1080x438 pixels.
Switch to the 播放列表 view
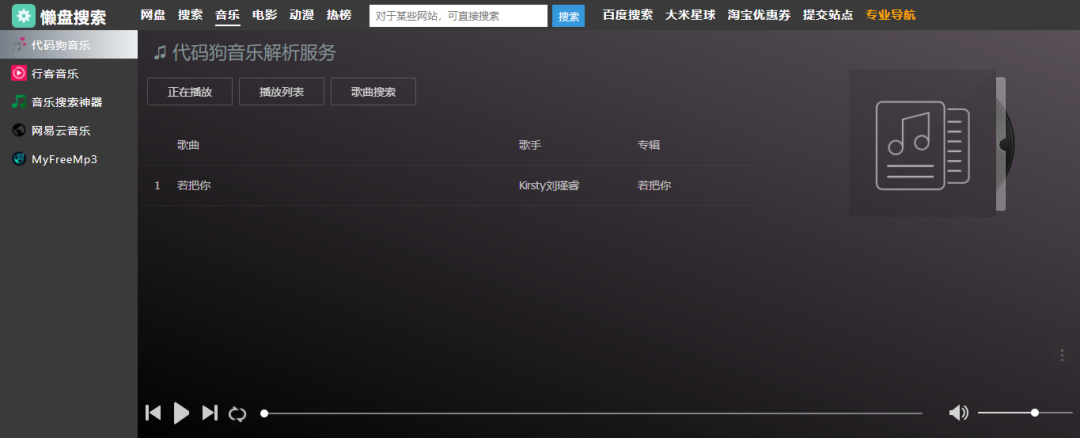[282, 92]
